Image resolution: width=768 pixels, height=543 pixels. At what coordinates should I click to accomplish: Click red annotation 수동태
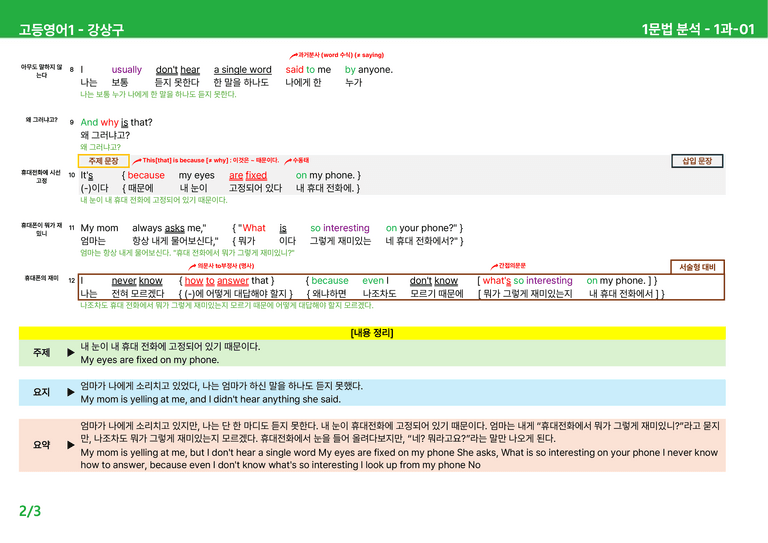pos(300,160)
